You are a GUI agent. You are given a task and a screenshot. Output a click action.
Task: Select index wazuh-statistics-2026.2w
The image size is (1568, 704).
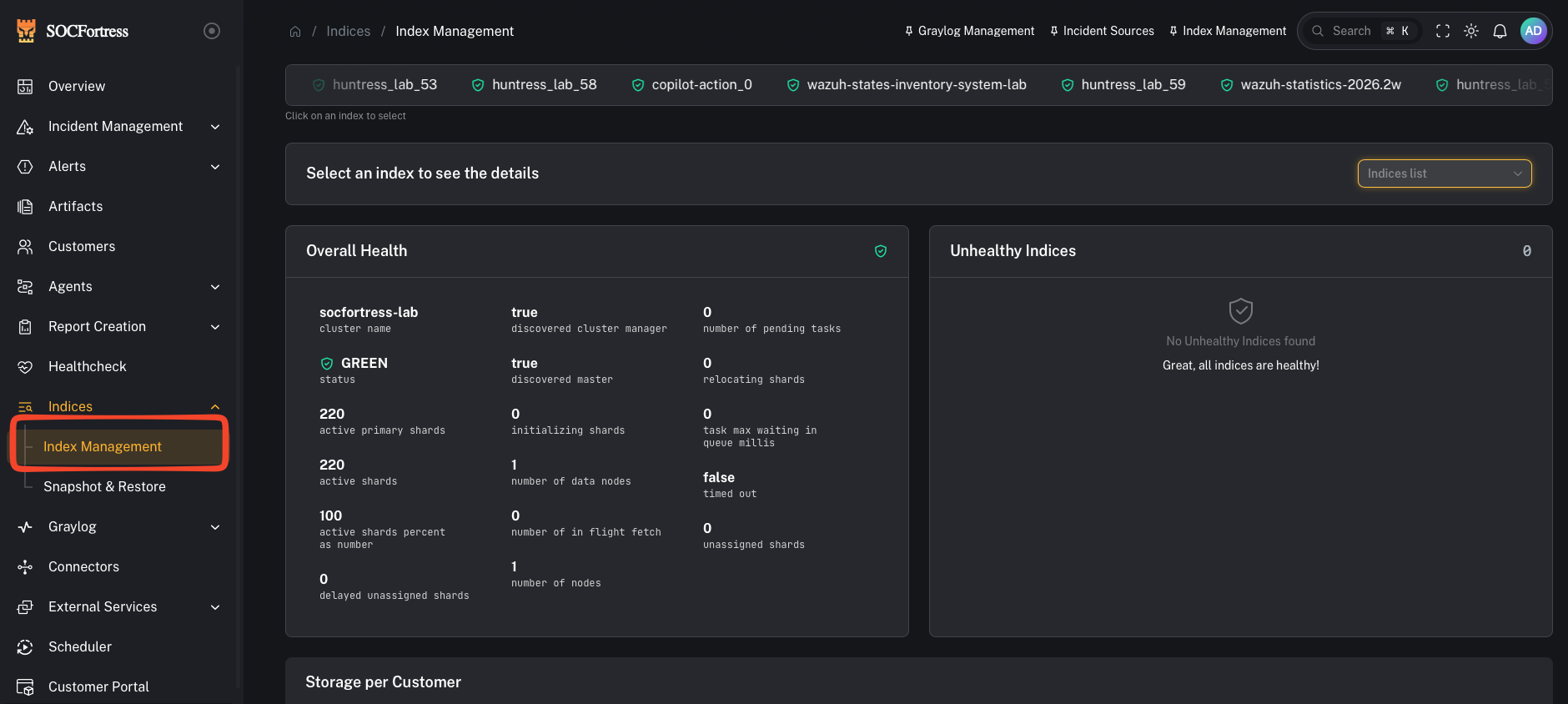[x=1311, y=85]
